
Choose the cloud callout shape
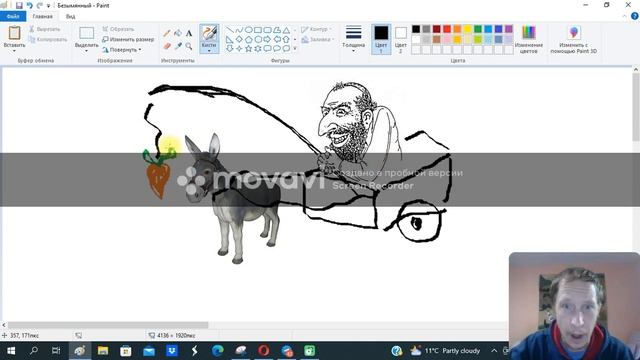286,49
